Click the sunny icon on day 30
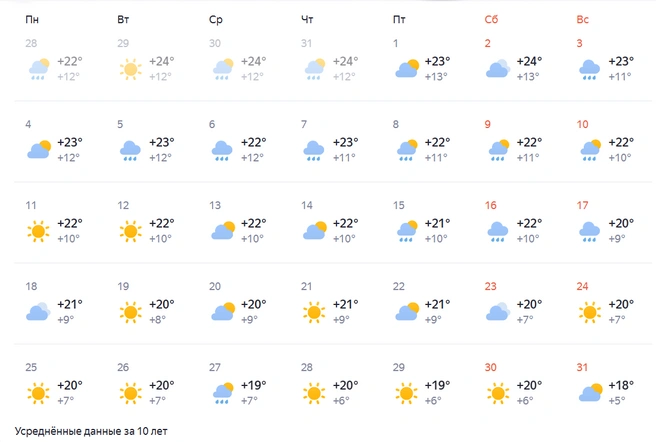This screenshot has height=442, width=656. (498, 393)
